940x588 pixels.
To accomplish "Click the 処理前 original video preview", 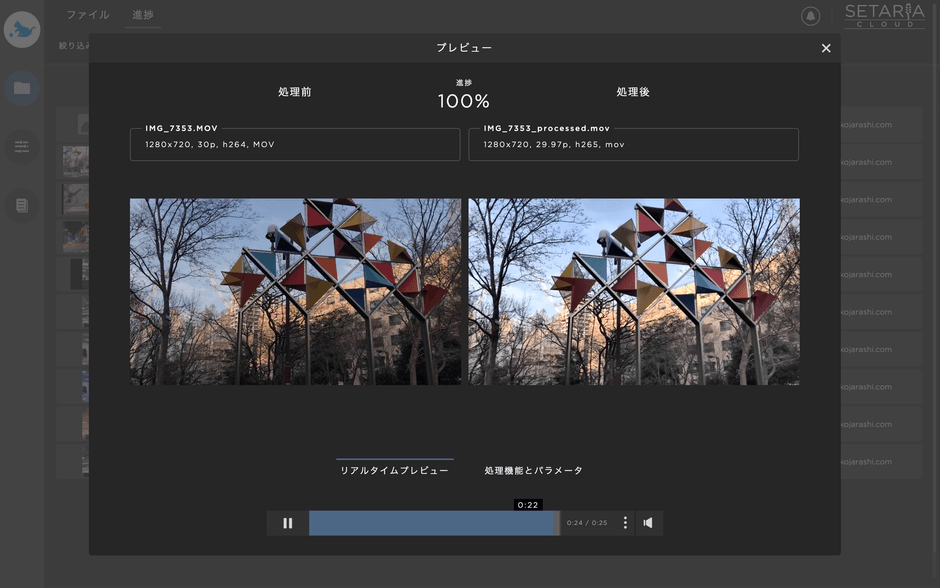I will [x=295, y=291].
